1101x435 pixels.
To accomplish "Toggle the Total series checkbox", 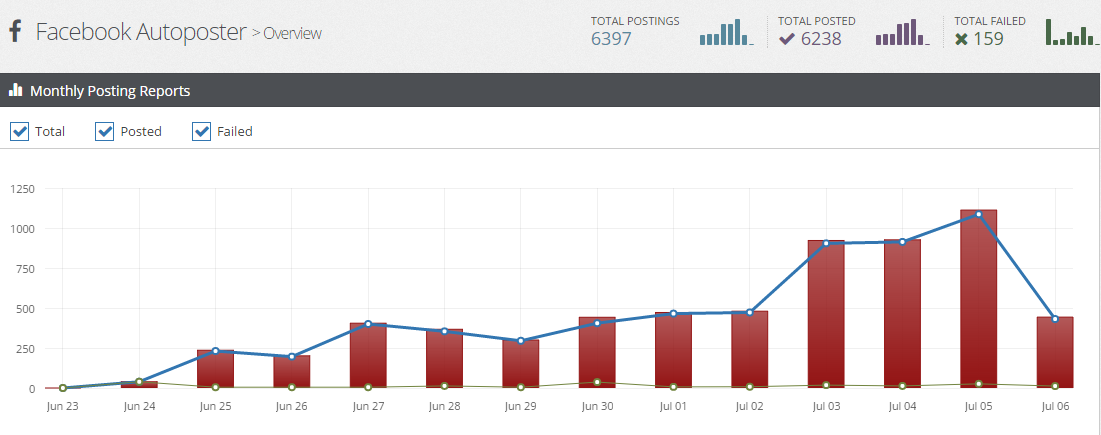I will [20, 131].
